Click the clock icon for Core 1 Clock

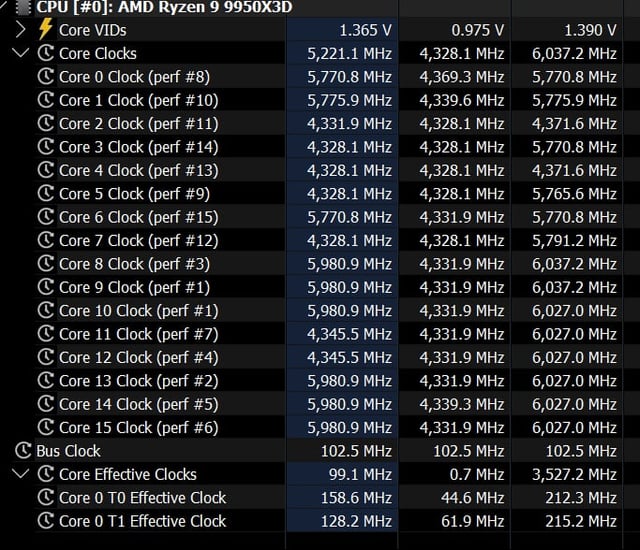tap(46, 100)
